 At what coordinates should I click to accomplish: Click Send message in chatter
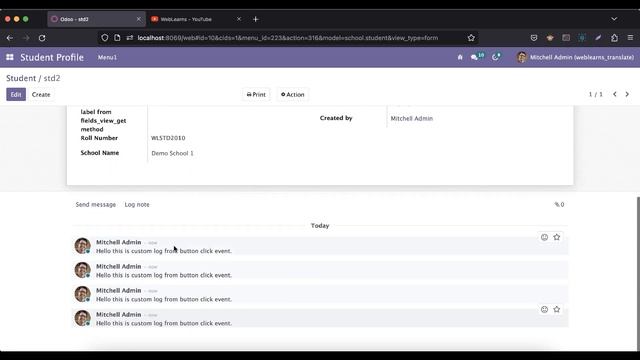[96, 204]
